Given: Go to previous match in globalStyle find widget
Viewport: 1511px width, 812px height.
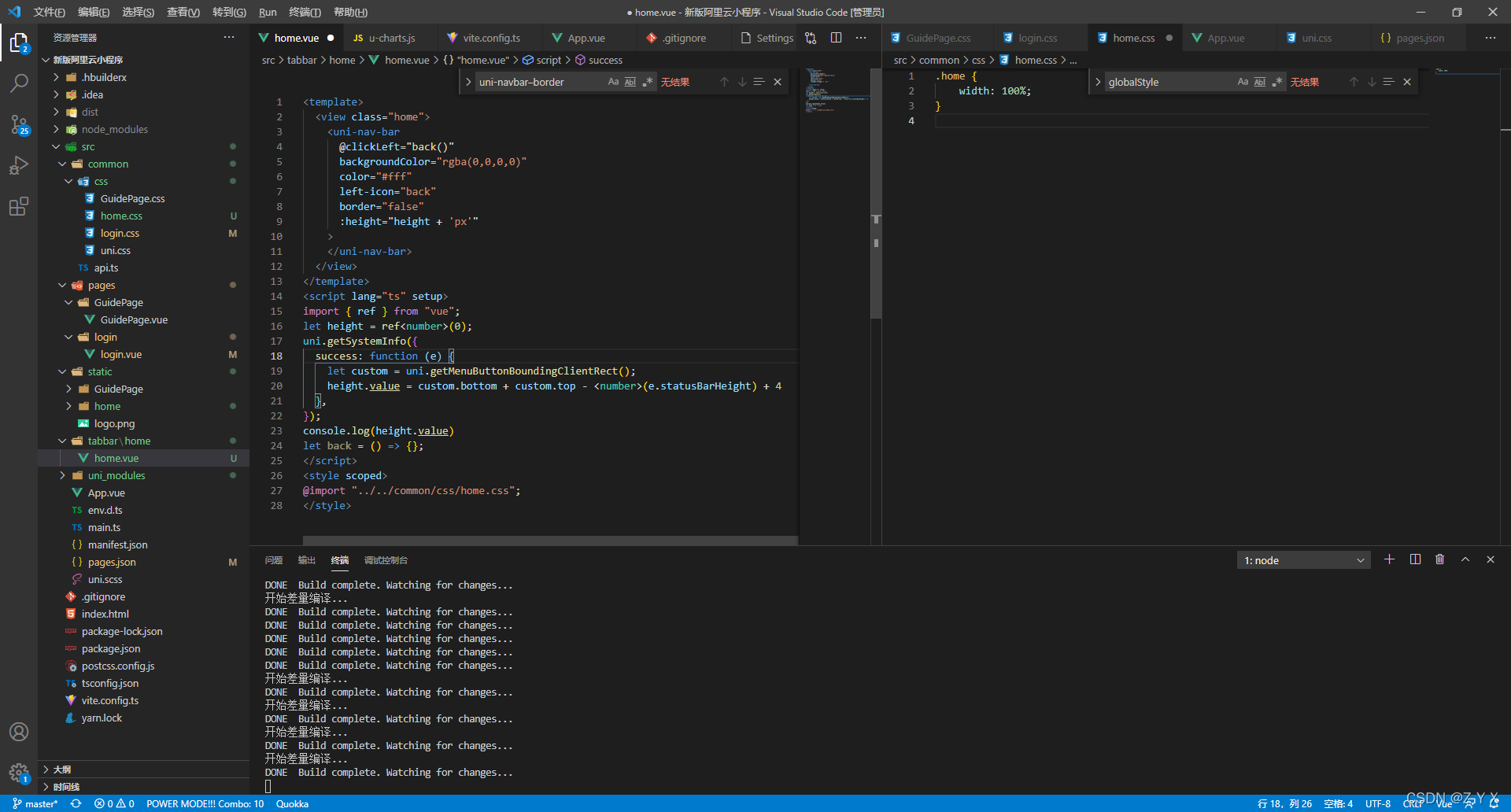Looking at the screenshot, I should (1354, 82).
